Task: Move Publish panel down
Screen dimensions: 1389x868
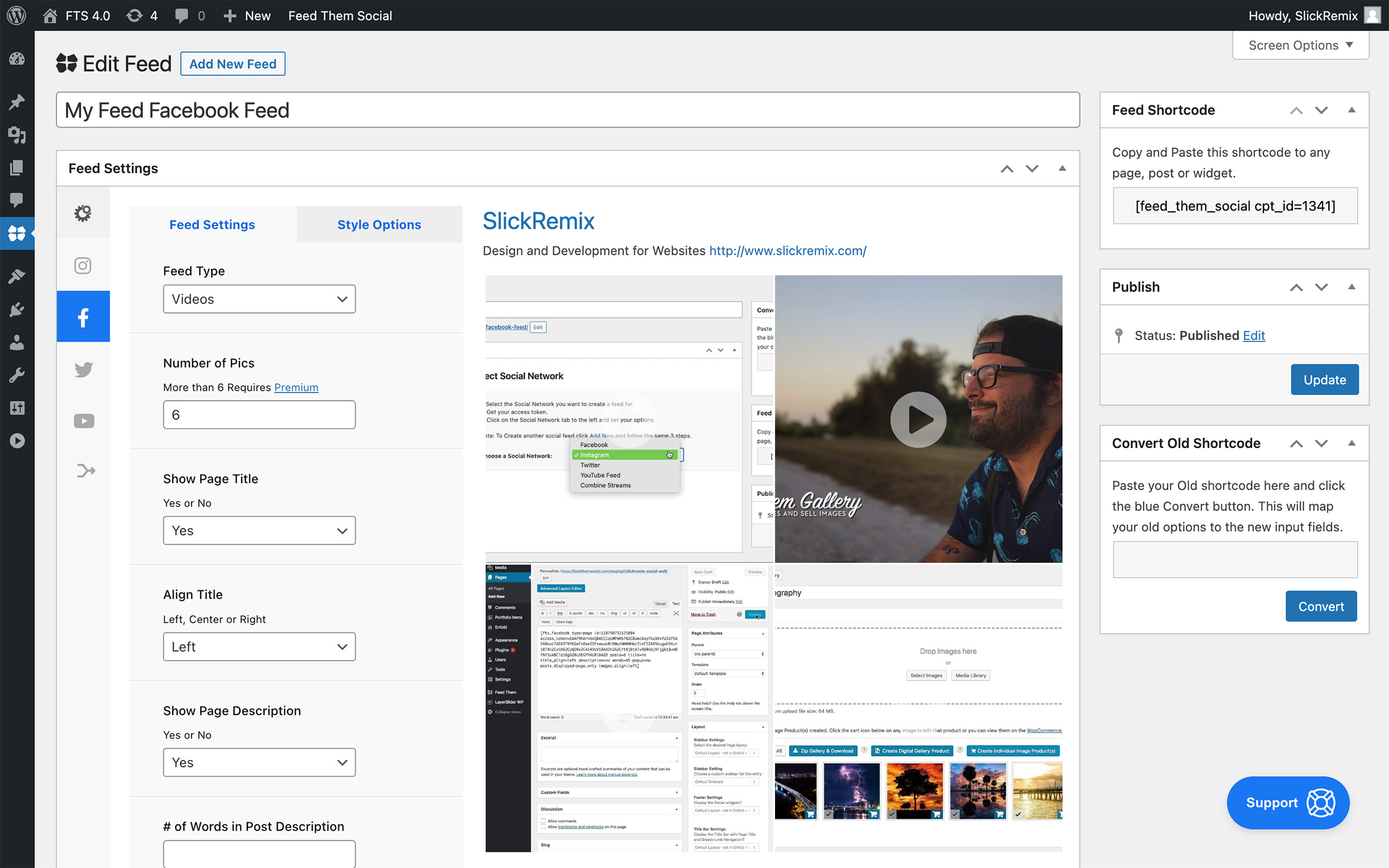Action: click(x=1321, y=287)
